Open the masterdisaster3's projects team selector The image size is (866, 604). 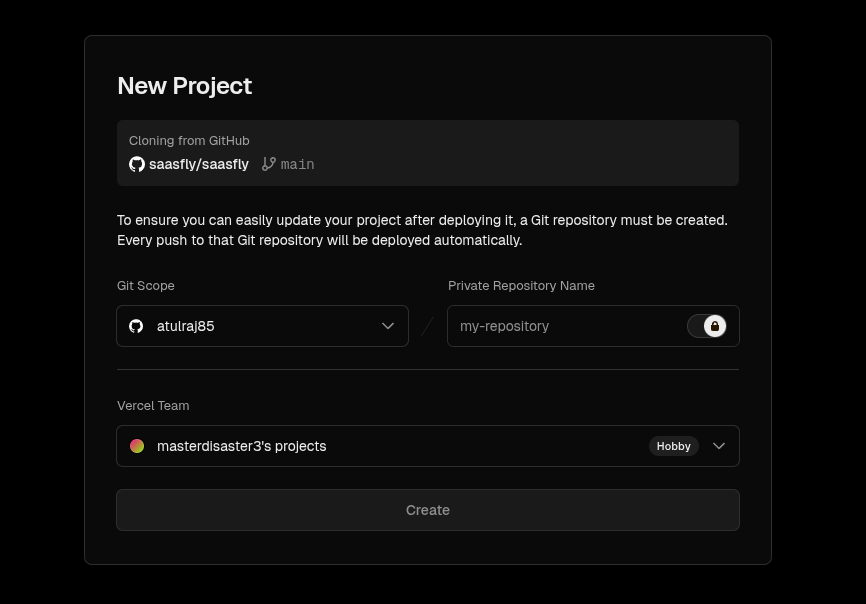428,446
